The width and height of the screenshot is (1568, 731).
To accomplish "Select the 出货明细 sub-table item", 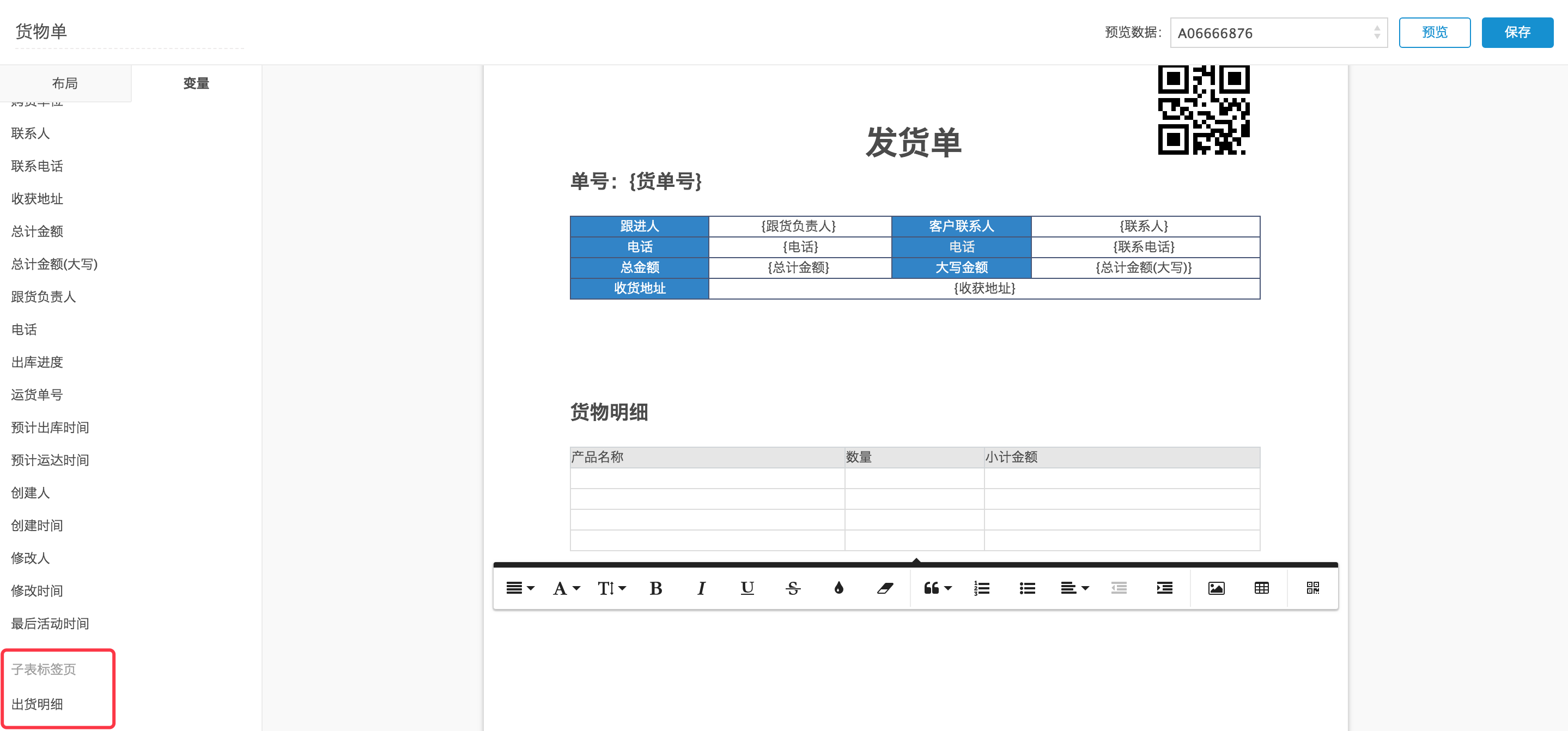I will (x=37, y=704).
